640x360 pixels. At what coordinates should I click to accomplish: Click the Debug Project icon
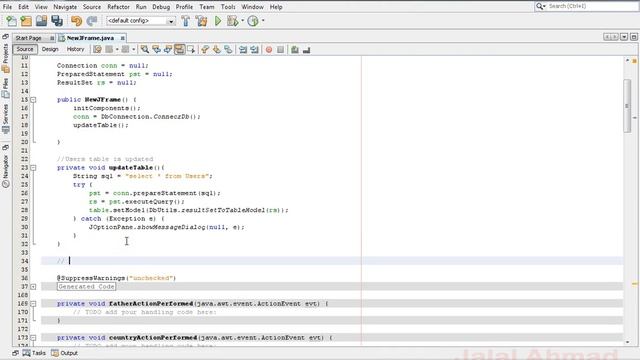click(232, 21)
